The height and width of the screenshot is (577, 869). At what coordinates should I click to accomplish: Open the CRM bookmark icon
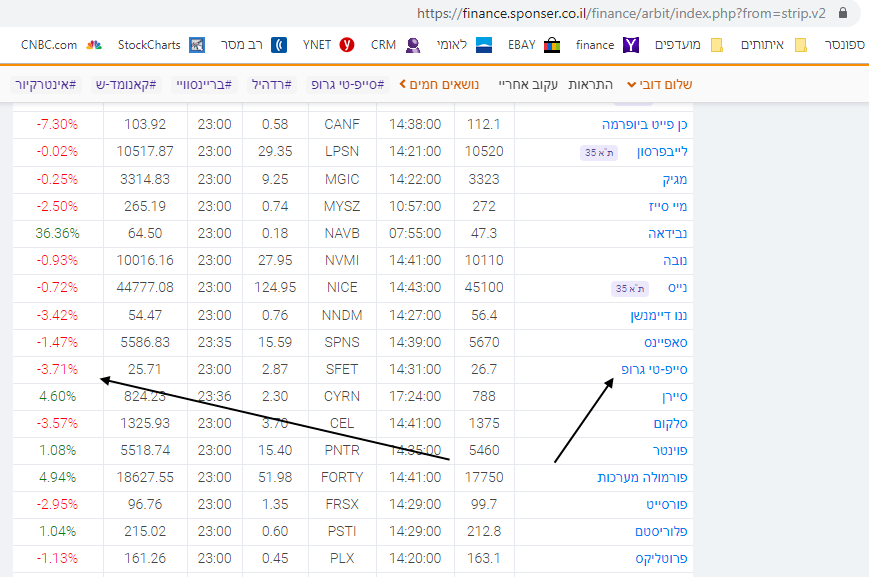(413, 45)
